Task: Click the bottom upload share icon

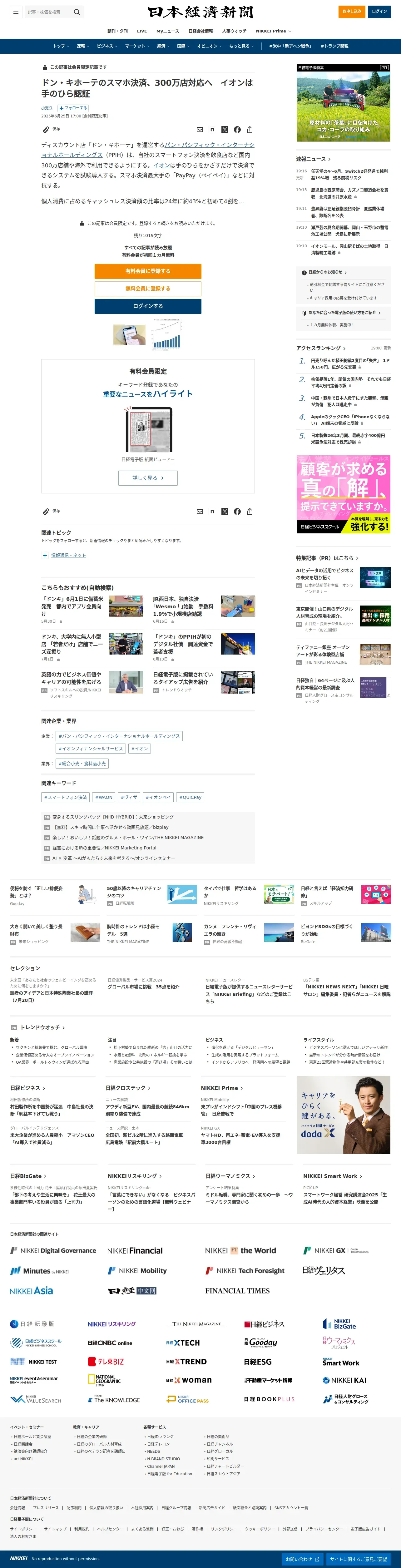Action: (x=250, y=511)
